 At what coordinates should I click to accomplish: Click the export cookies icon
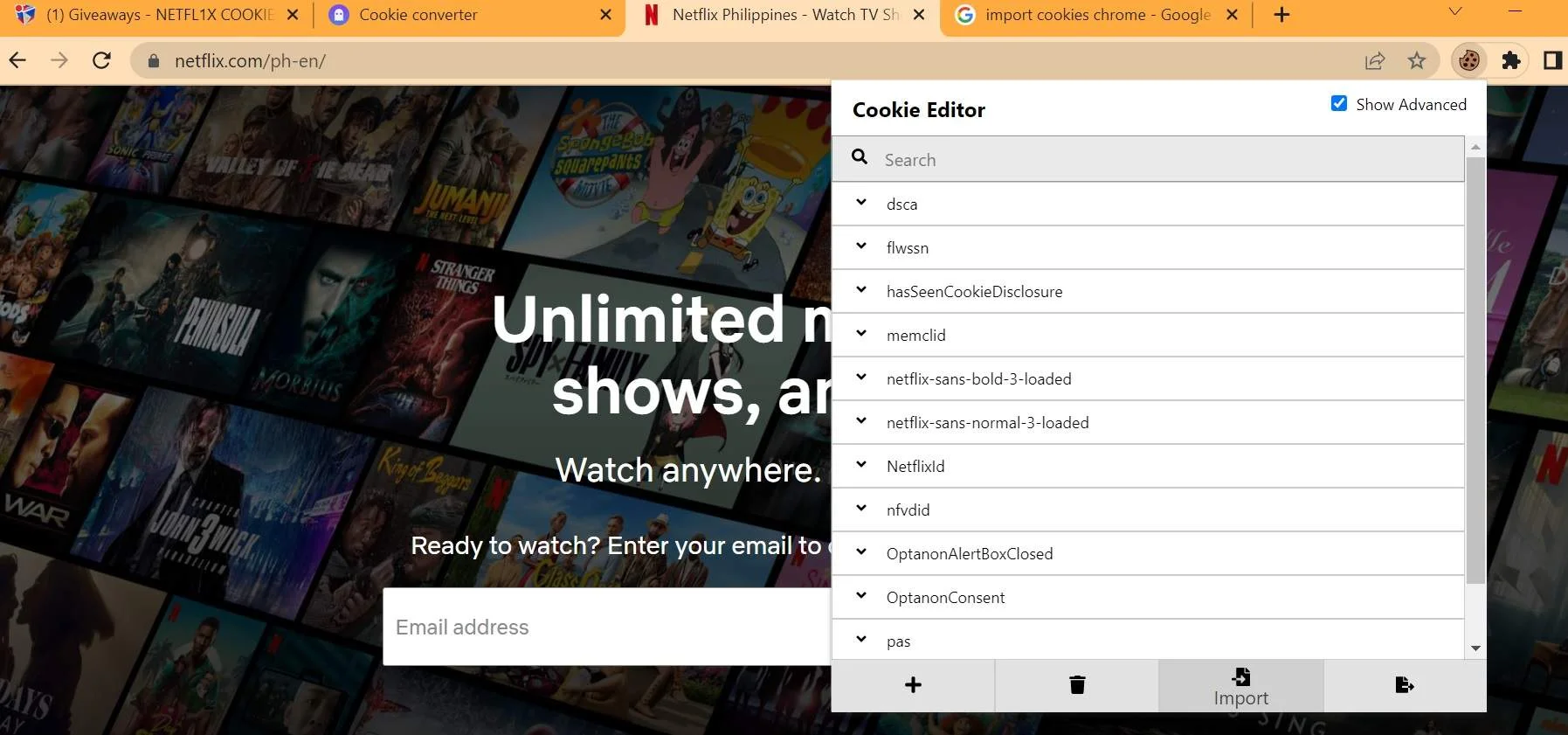coord(1405,685)
